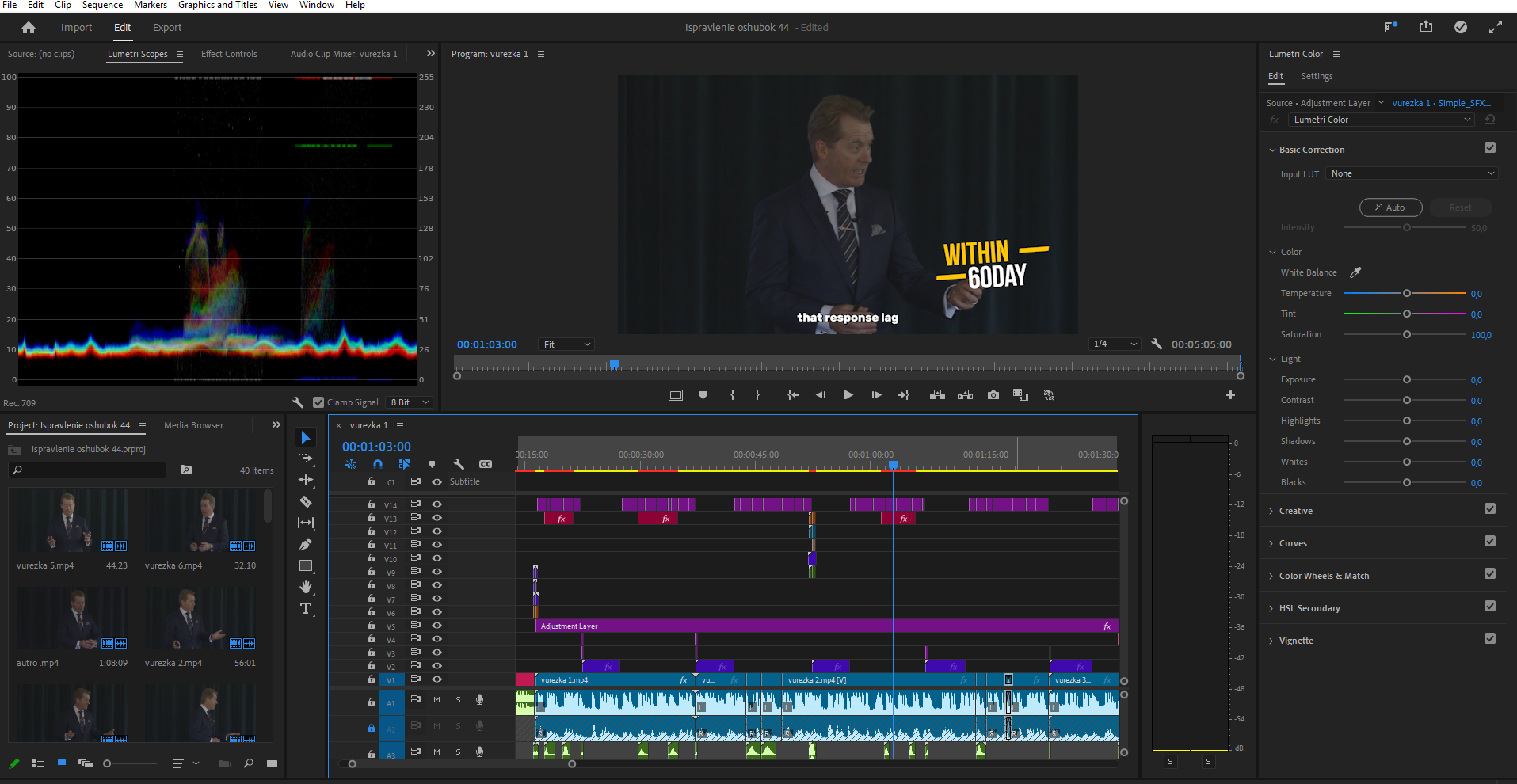The height and width of the screenshot is (784, 1517).
Task: Select the Hand tool
Action: click(x=306, y=587)
